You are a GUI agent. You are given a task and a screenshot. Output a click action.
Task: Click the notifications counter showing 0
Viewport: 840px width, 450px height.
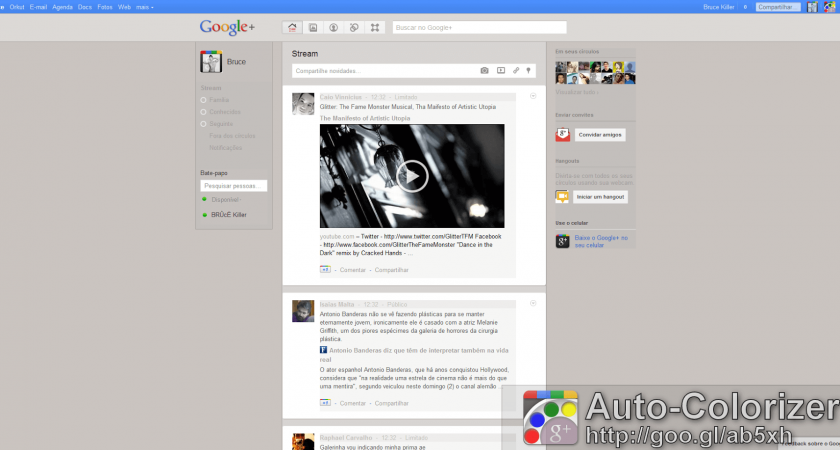[x=745, y=7]
